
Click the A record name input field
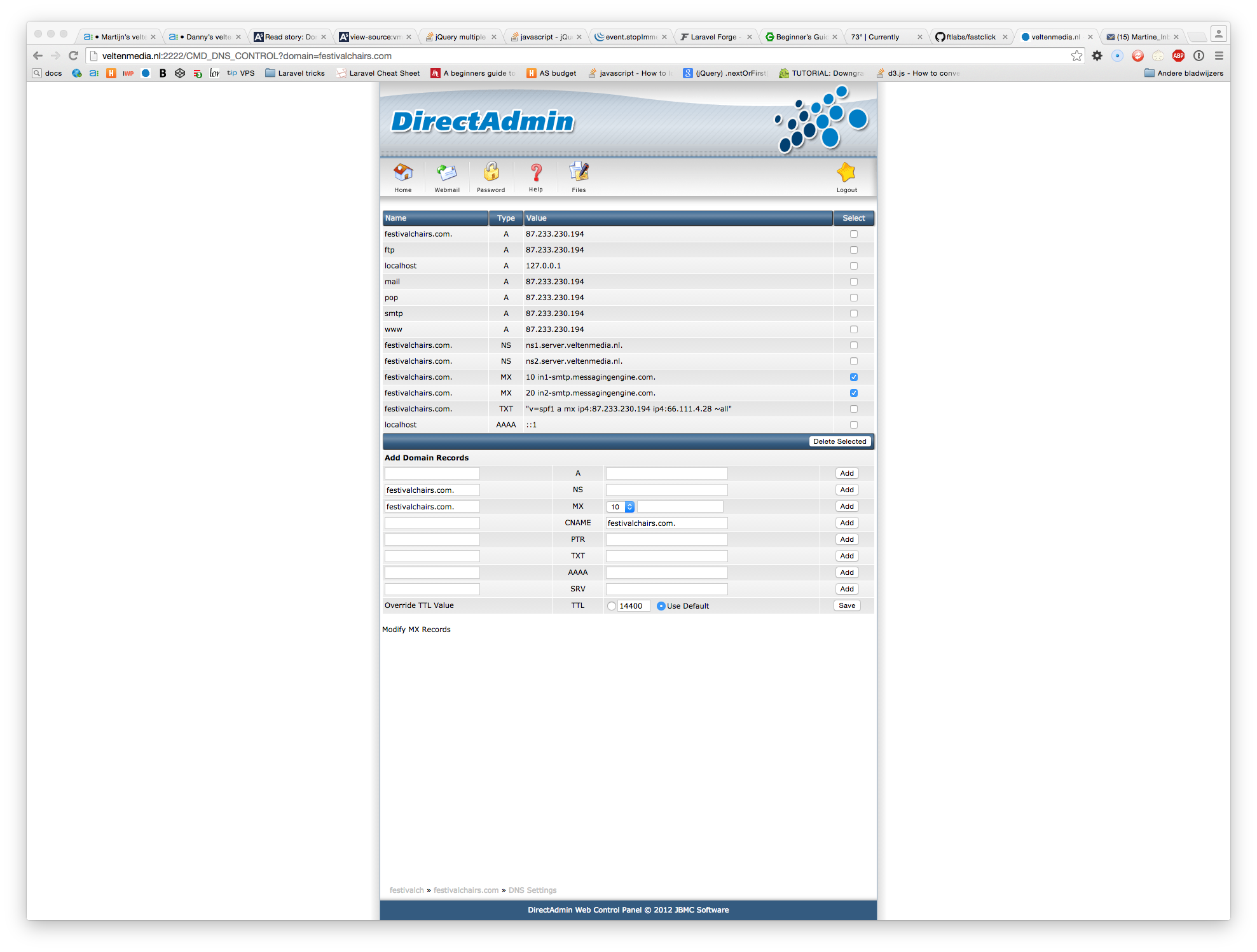tap(432, 473)
